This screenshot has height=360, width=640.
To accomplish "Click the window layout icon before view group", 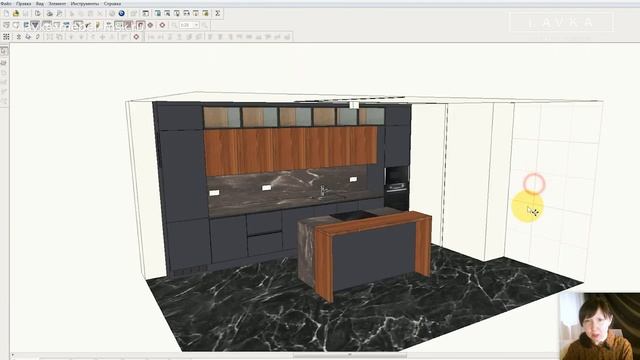I will [146, 13].
